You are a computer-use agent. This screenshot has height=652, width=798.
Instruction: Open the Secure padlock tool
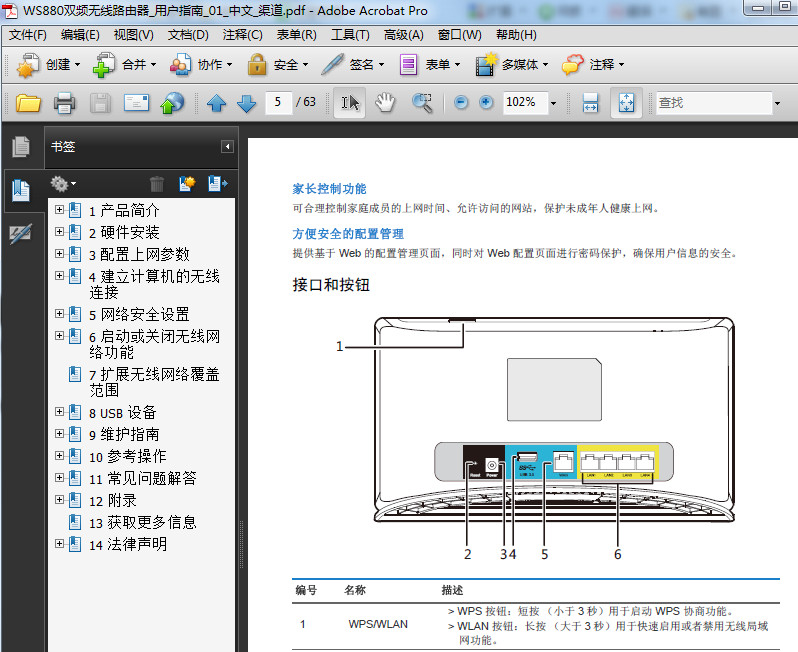point(278,65)
